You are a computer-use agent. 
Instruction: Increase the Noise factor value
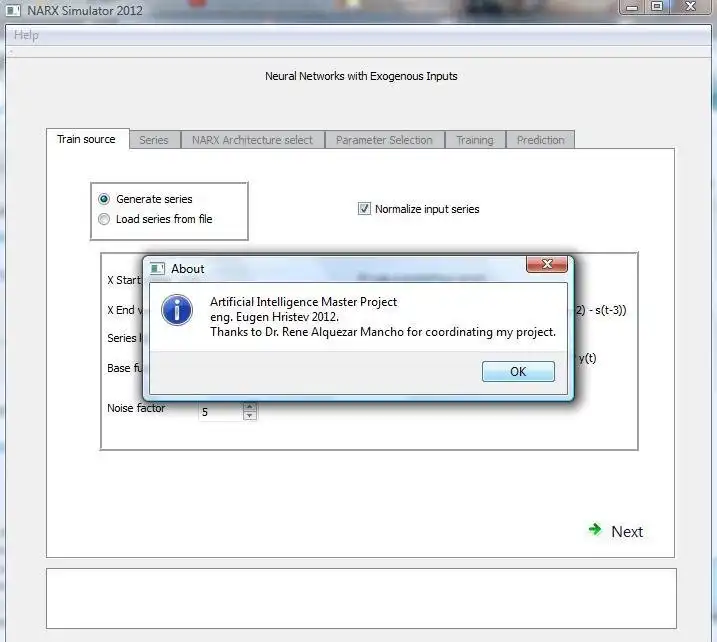point(250,407)
